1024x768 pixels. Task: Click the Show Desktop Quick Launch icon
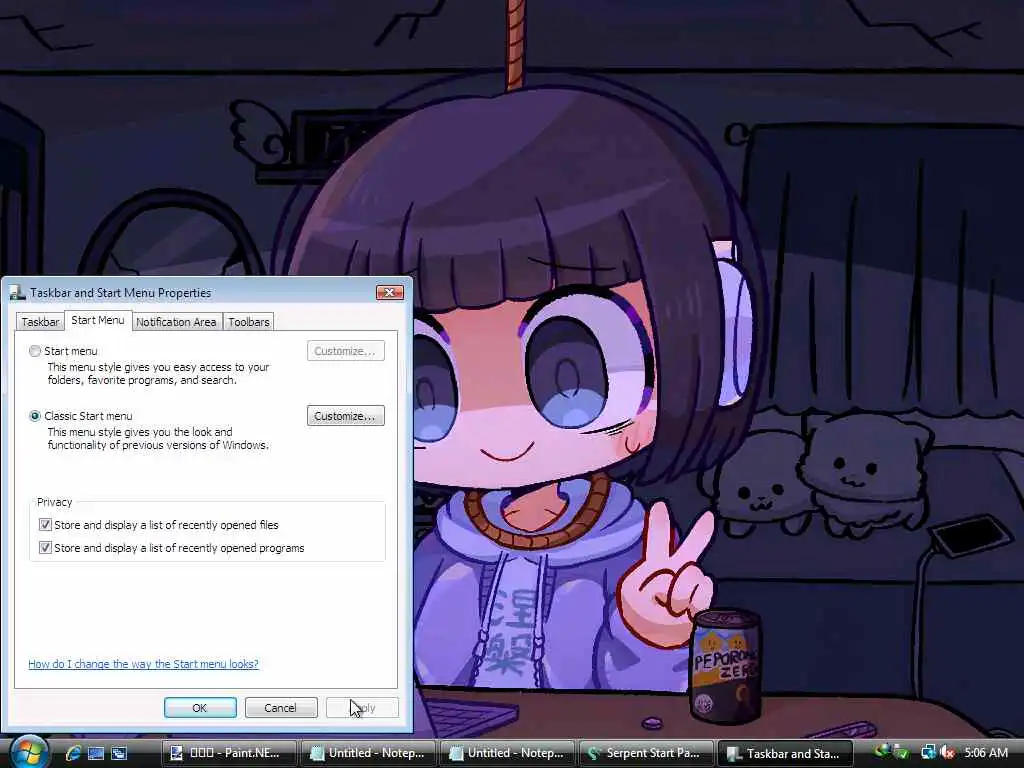(96, 753)
